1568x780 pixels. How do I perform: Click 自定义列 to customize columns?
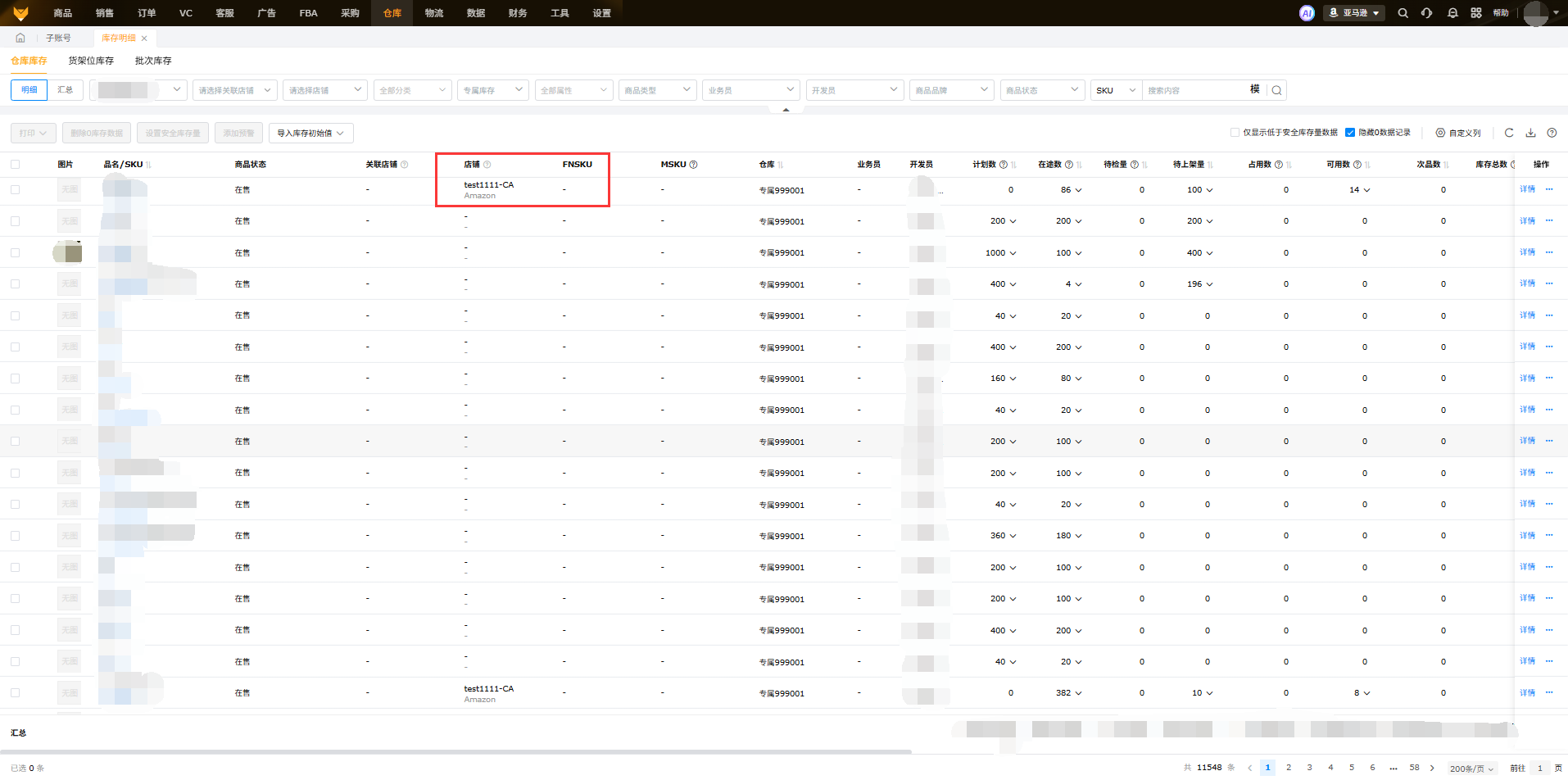click(x=1458, y=133)
